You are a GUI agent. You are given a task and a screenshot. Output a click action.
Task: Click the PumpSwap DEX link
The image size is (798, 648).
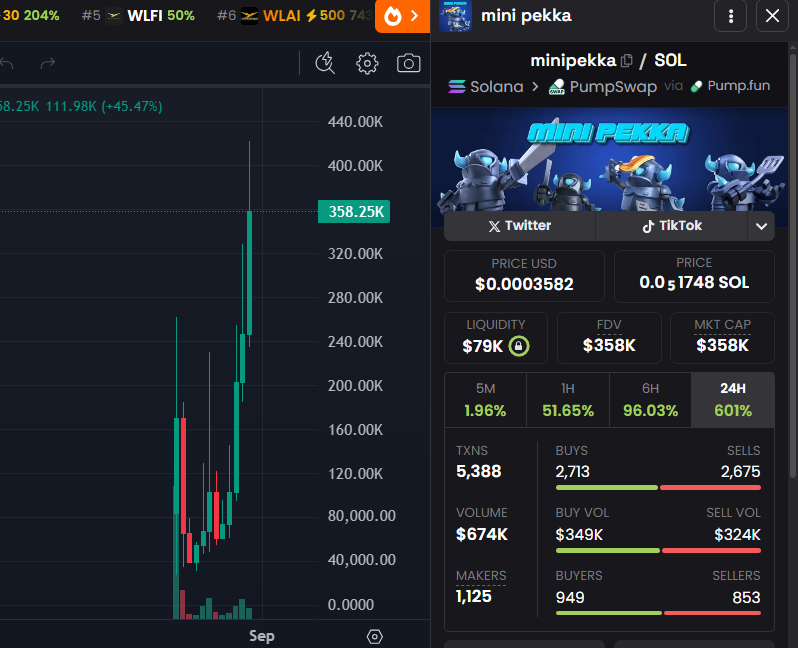(603, 87)
